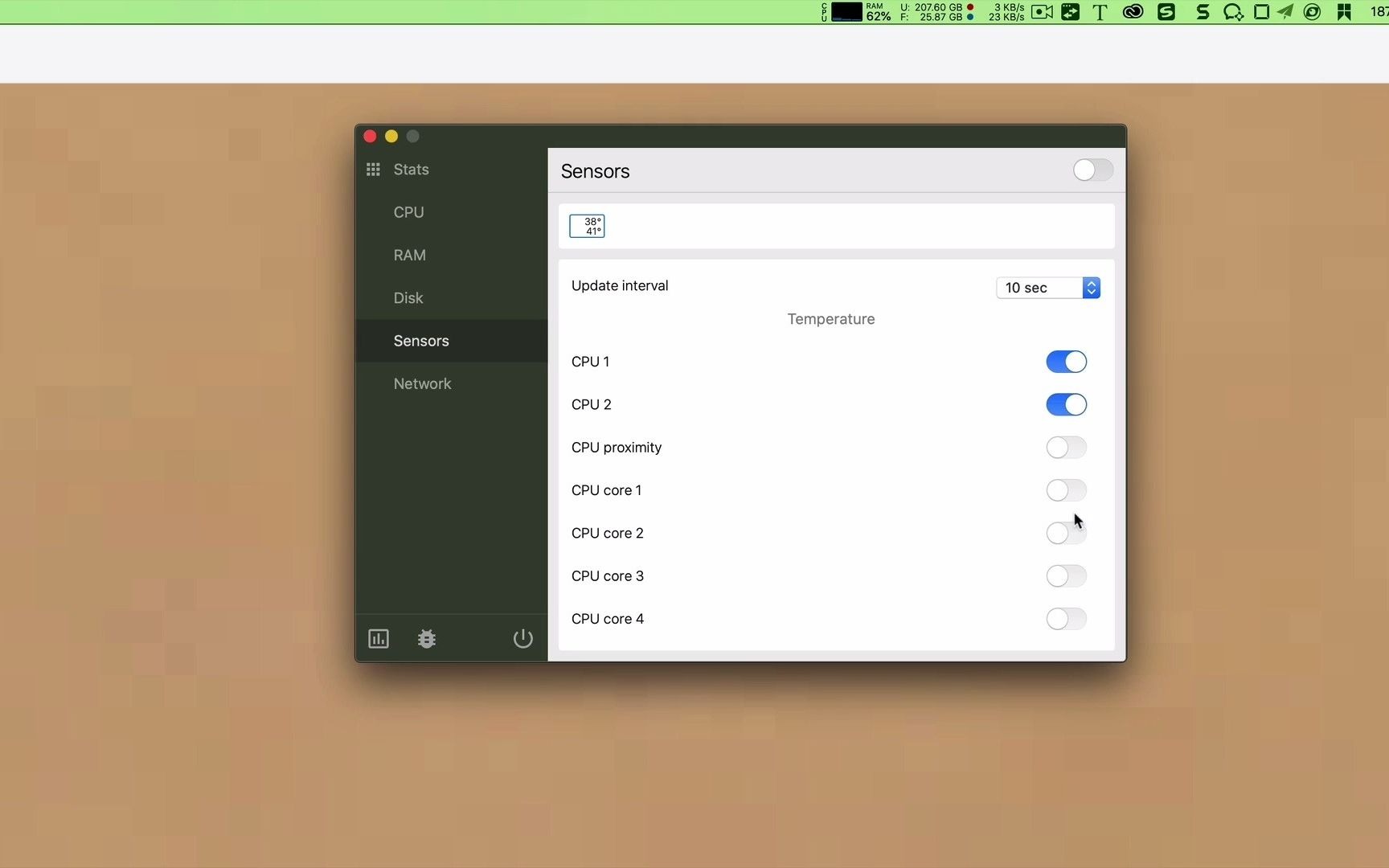Viewport: 1389px width, 868px height.
Task: Turn off the master Sensors toggle
Action: (x=1092, y=170)
